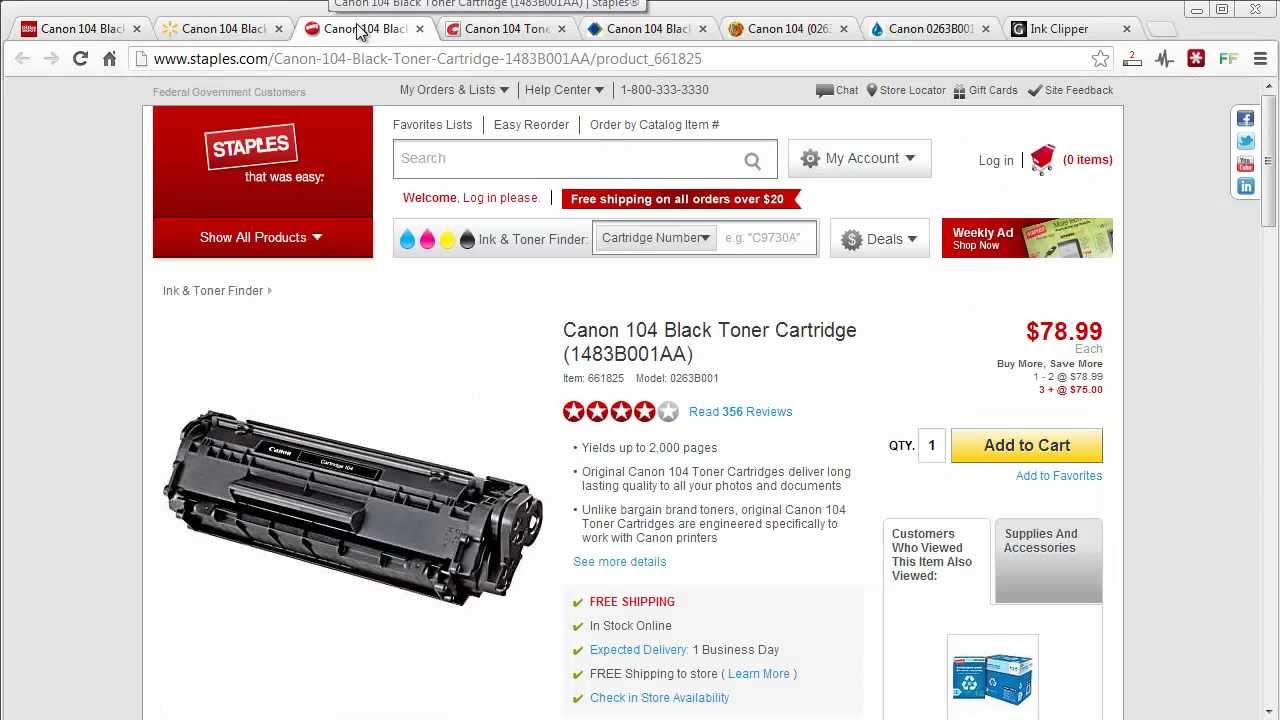Screen dimensions: 1280x720
Task: Open the Ink & Toner Finder breadcrumb
Action: 213,291
